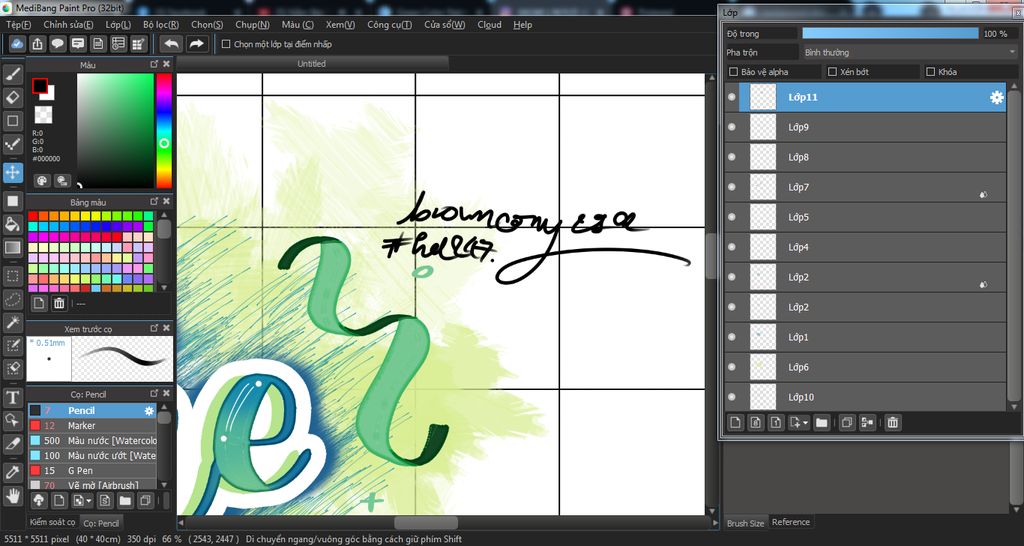Duplicate layer icon in Lớp panel
The height and width of the screenshot is (546, 1024).
[847, 423]
